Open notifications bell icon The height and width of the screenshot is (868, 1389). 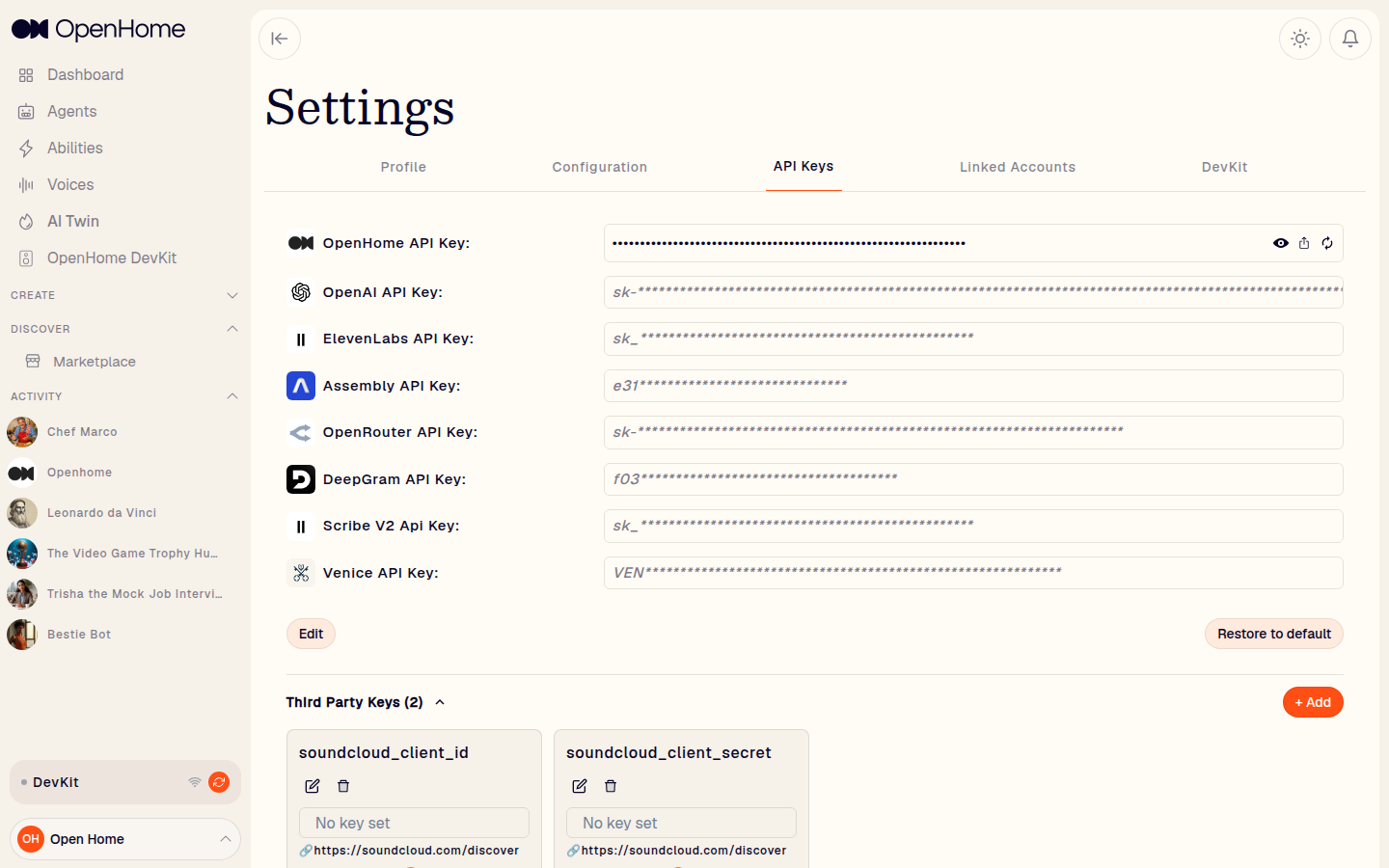tap(1350, 39)
